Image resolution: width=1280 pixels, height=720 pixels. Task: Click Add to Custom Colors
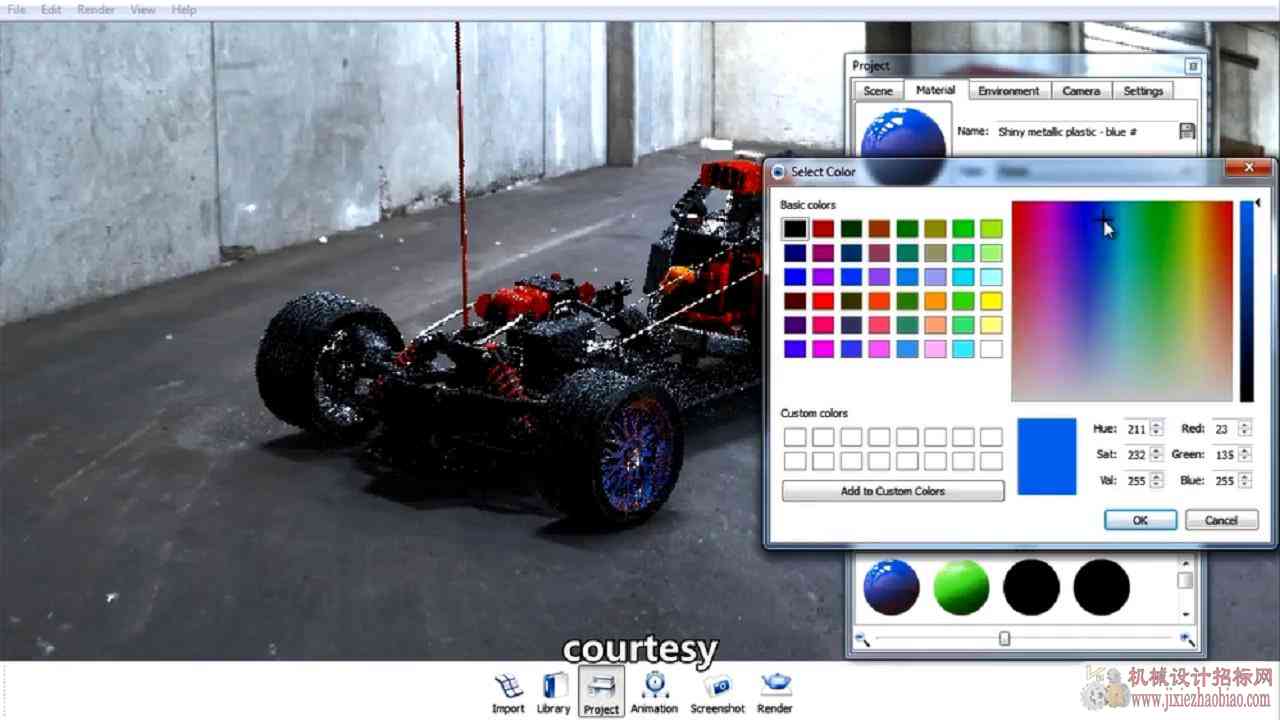[x=893, y=491]
